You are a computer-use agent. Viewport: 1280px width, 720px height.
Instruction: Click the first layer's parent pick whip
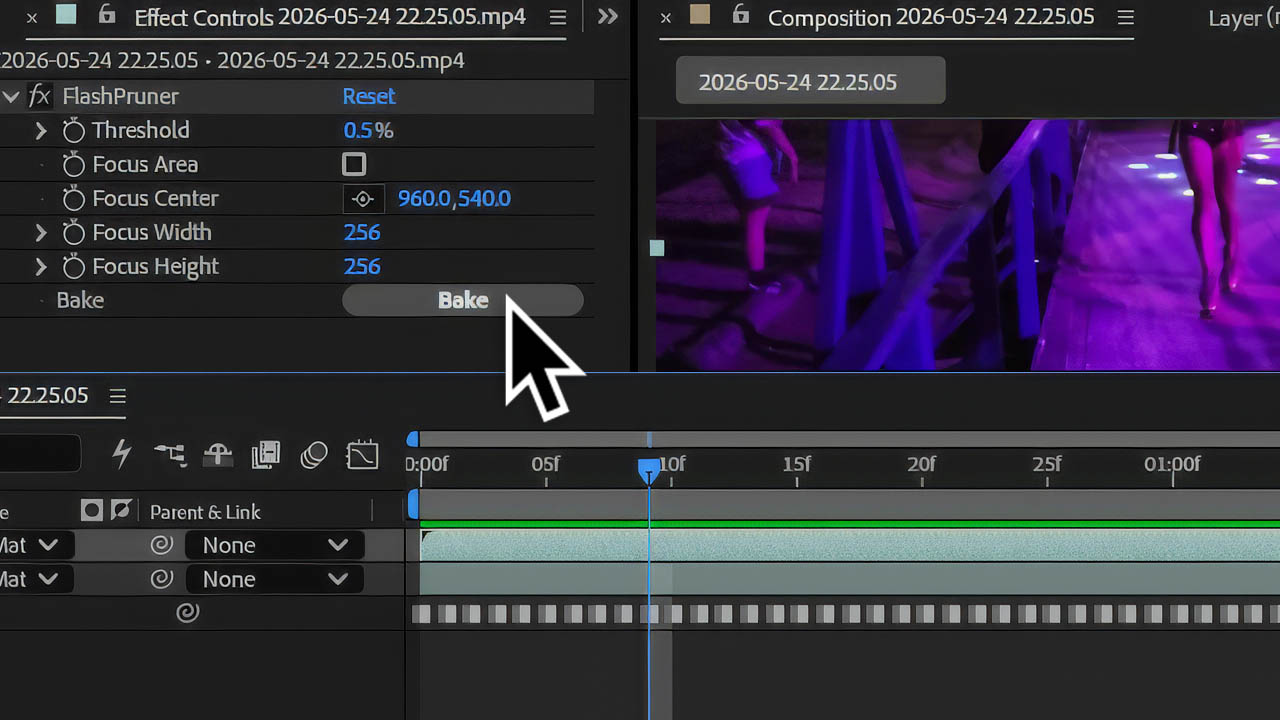tap(161, 545)
